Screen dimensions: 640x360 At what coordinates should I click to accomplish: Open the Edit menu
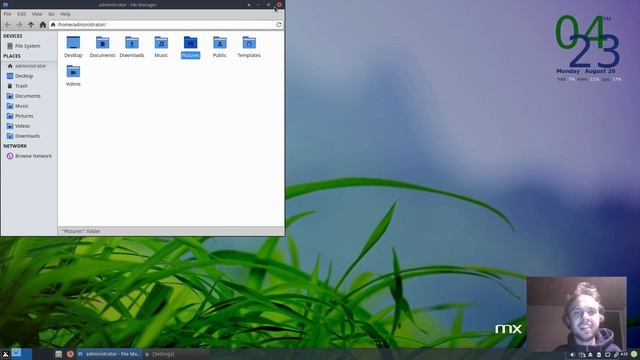[22, 14]
